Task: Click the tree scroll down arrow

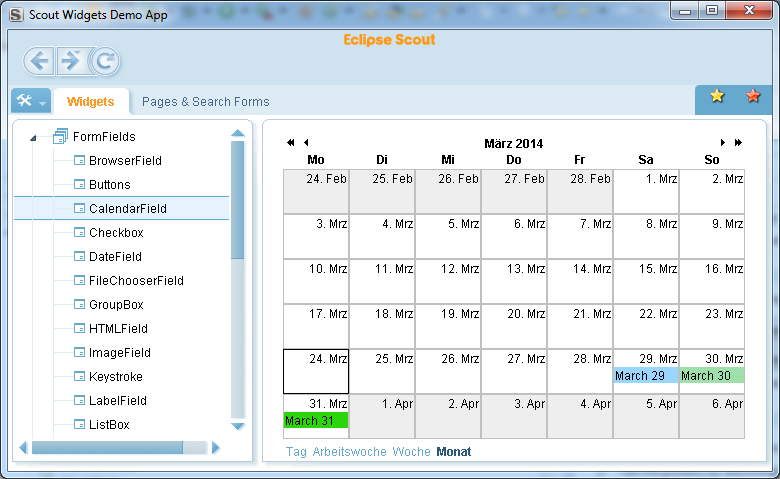Action: pyautogui.click(x=238, y=426)
